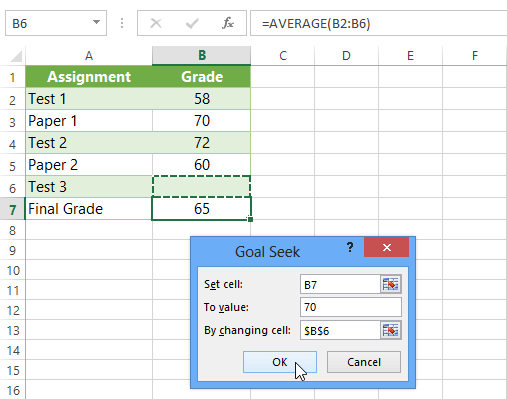Viewport: 507px width, 399px height.
Task: Click the formula bar showing =AVERAGE(B2:B6)
Action: click(379, 23)
